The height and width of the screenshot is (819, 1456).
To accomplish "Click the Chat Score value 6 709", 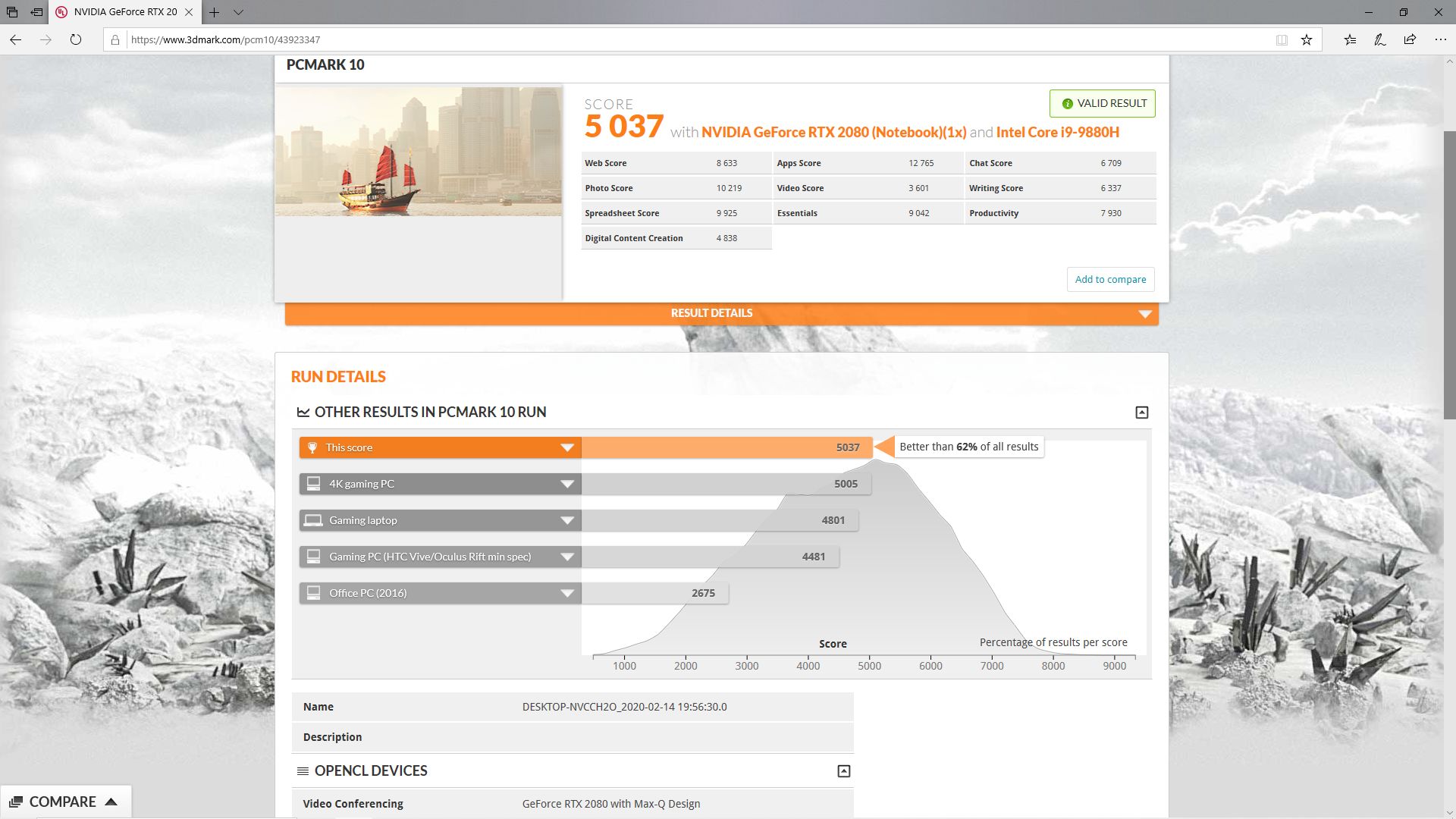I will pyautogui.click(x=1111, y=164).
